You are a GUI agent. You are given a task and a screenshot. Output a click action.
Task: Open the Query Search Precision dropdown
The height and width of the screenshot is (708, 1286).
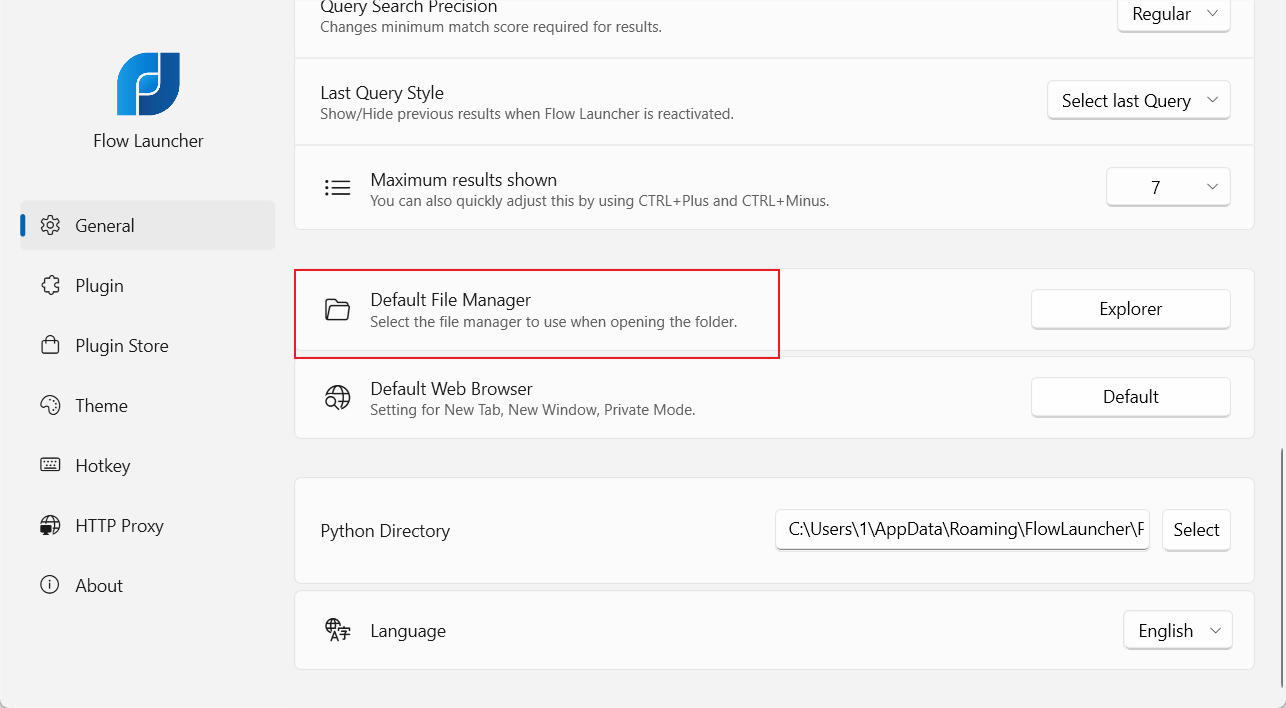[x=1173, y=15]
